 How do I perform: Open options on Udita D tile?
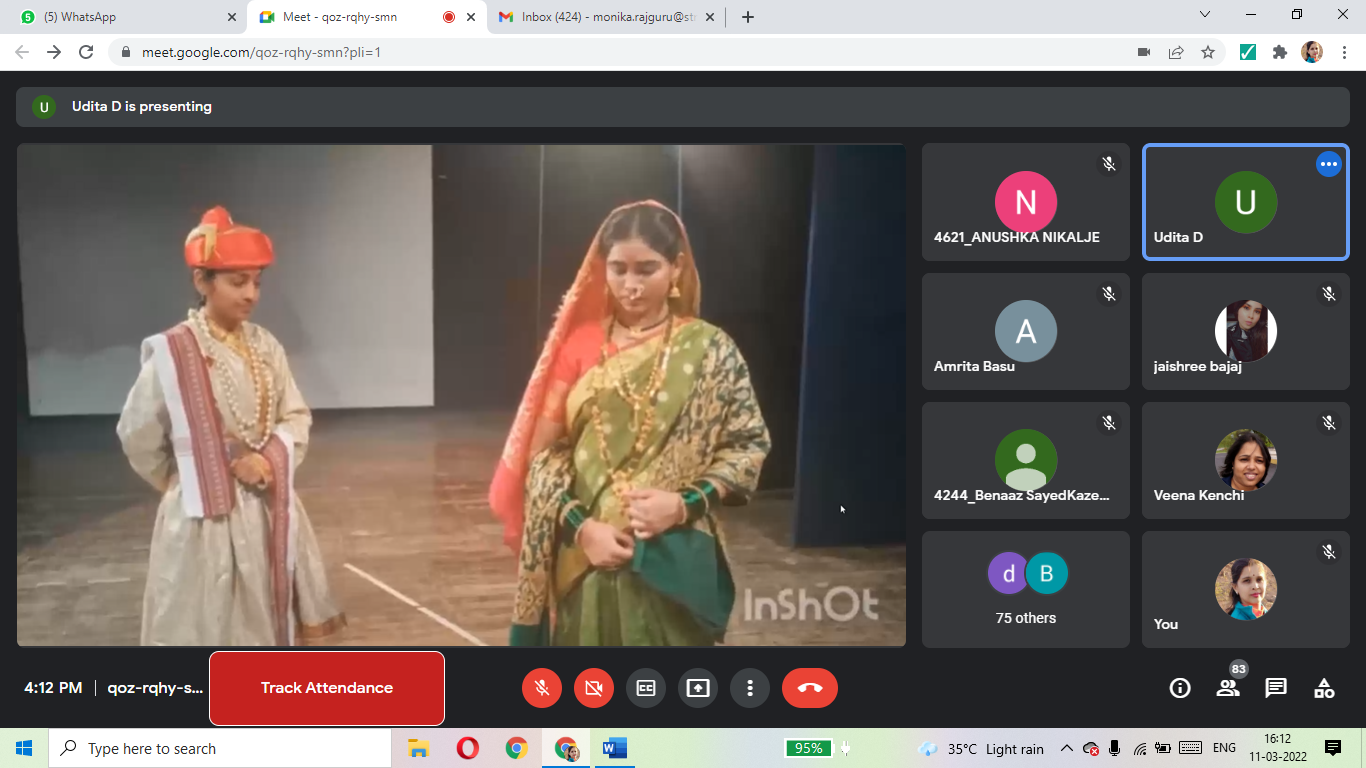pyautogui.click(x=1328, y=164)
